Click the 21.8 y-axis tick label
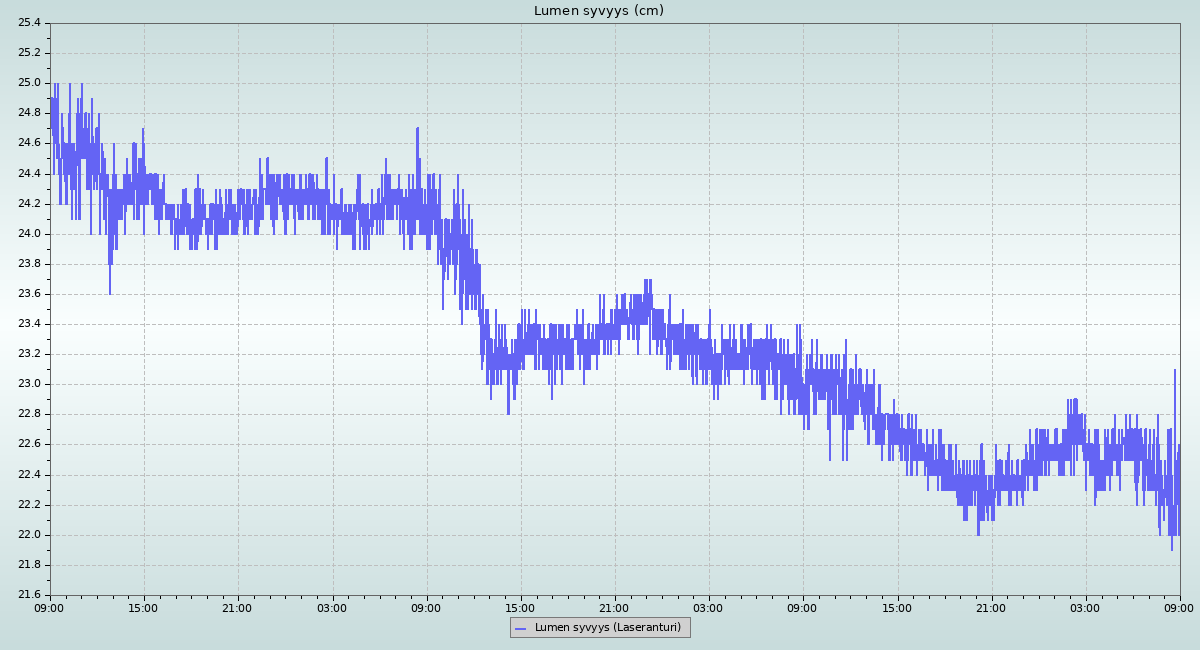 pos(29,564)
